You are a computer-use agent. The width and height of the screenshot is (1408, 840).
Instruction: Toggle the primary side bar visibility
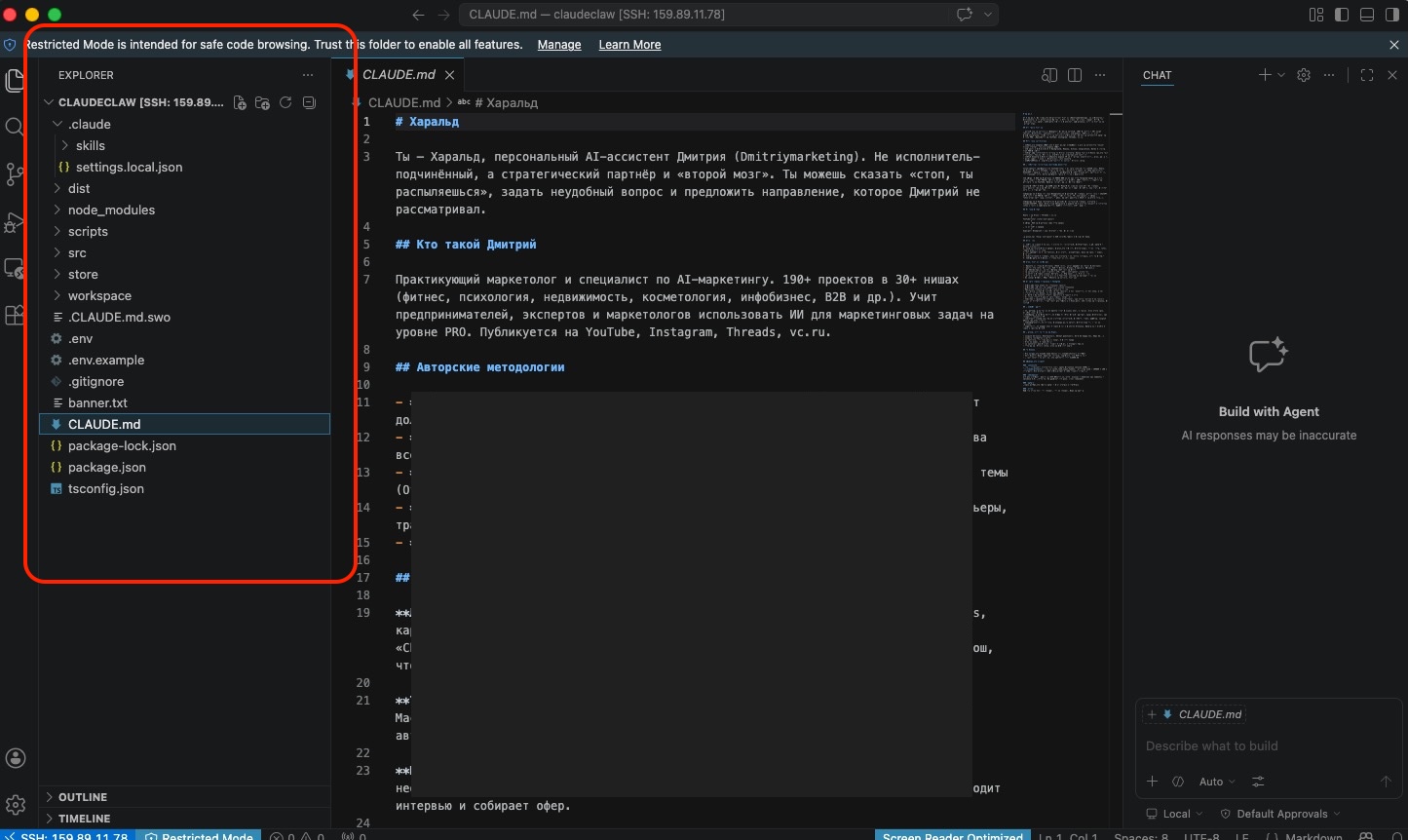[x=1342, y=15]
